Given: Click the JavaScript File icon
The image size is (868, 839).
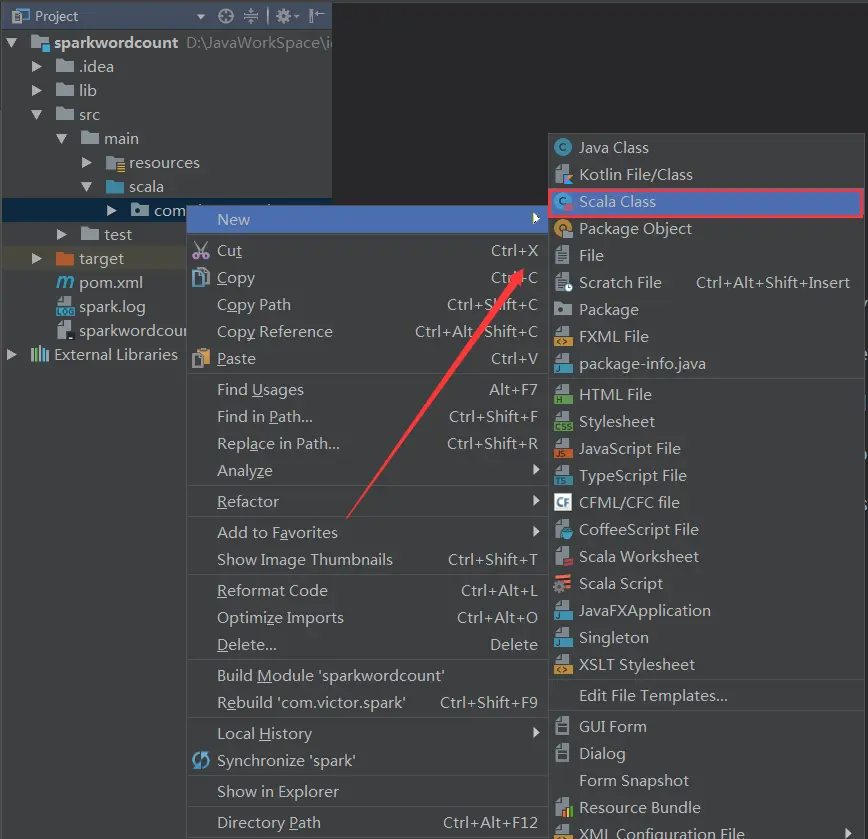Looking at the screenshot, I should 564,449.
